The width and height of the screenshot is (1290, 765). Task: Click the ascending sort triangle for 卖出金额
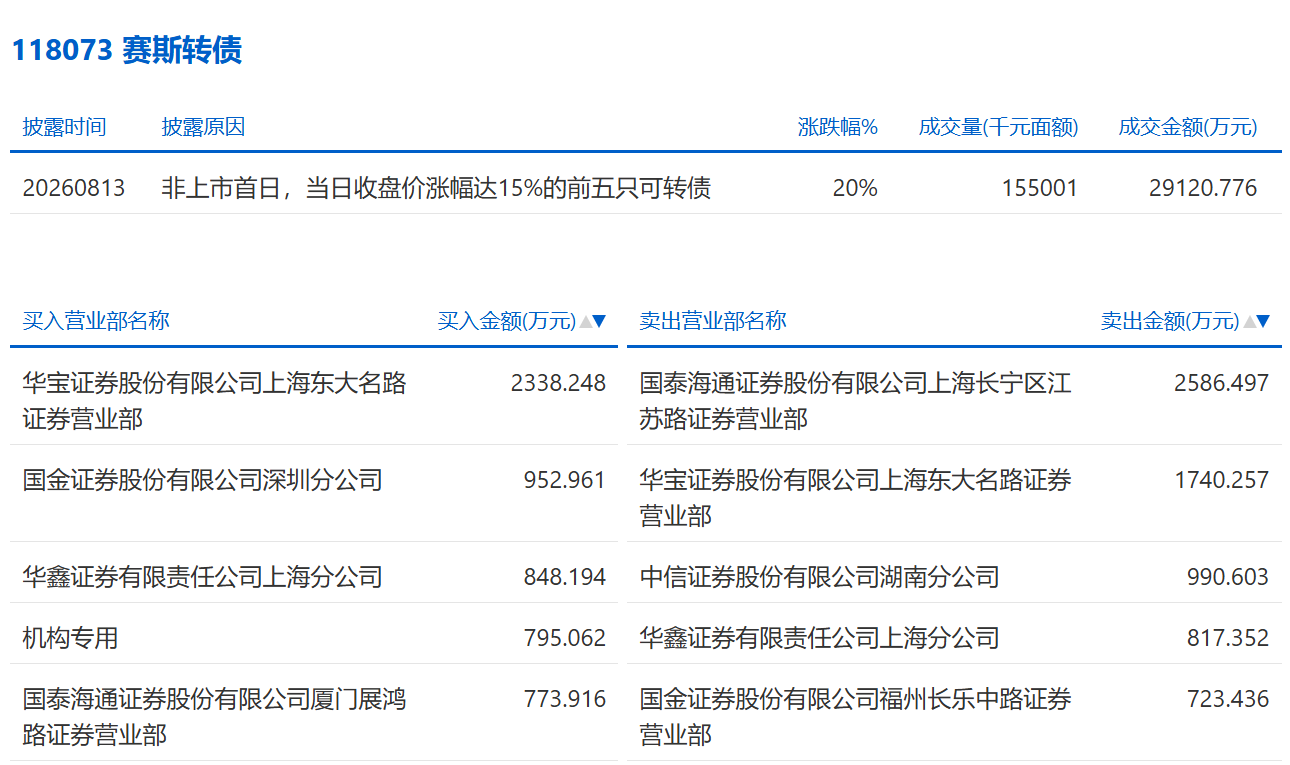pos(1248,321)
